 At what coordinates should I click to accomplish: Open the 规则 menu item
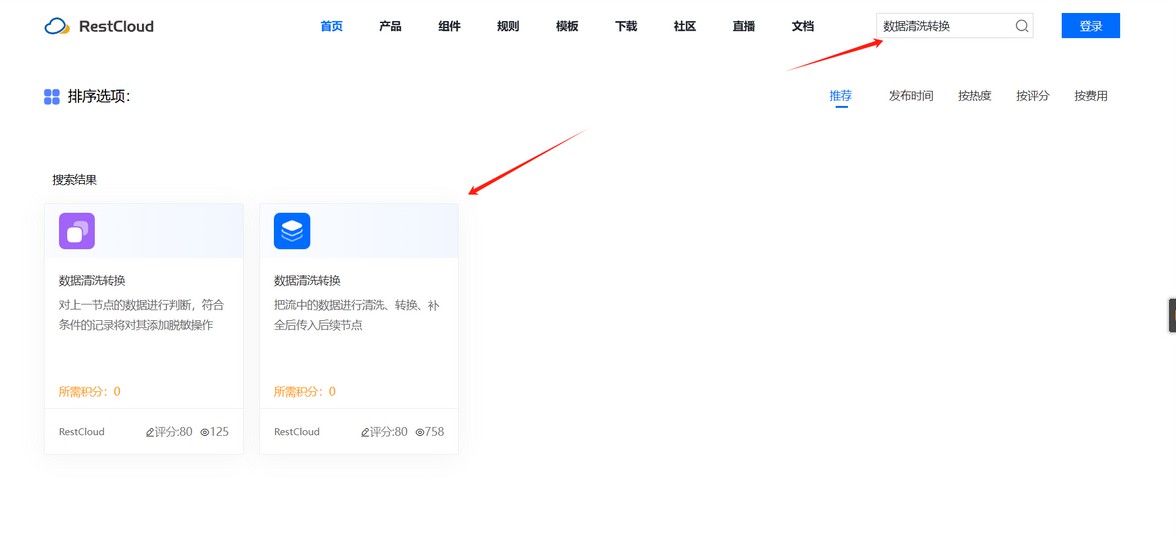coord(508,26)
